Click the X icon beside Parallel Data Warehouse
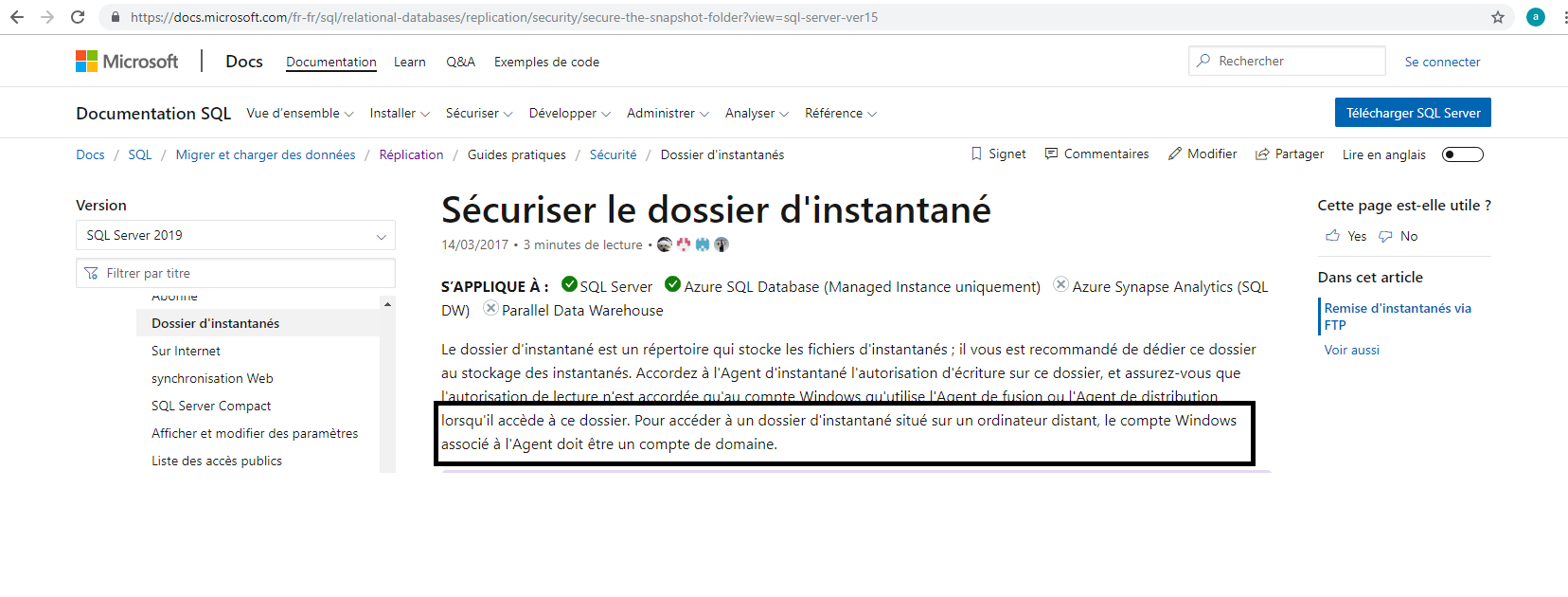 490,308
